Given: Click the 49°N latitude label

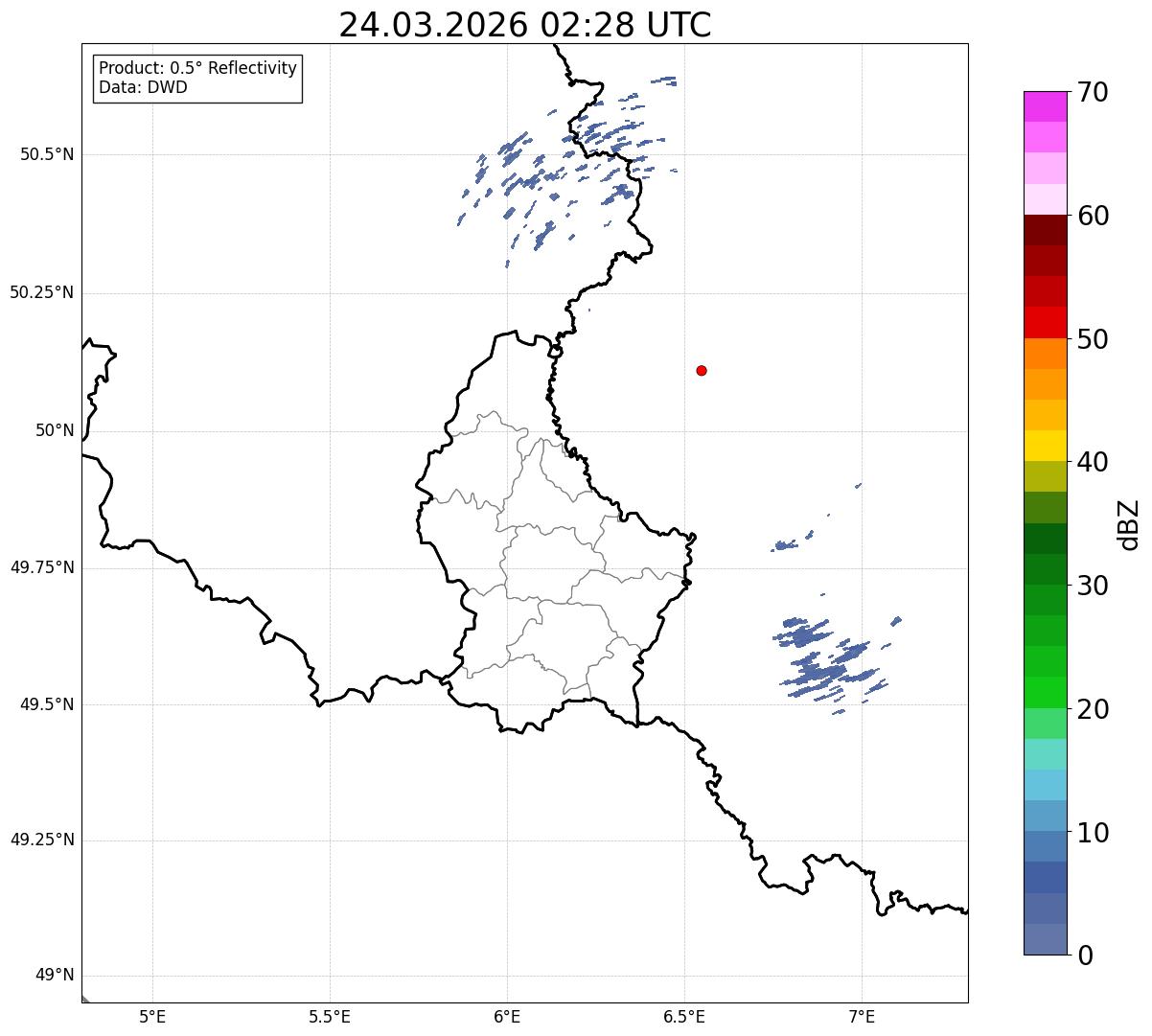Looking at the screenshot, I should (55, 976).
